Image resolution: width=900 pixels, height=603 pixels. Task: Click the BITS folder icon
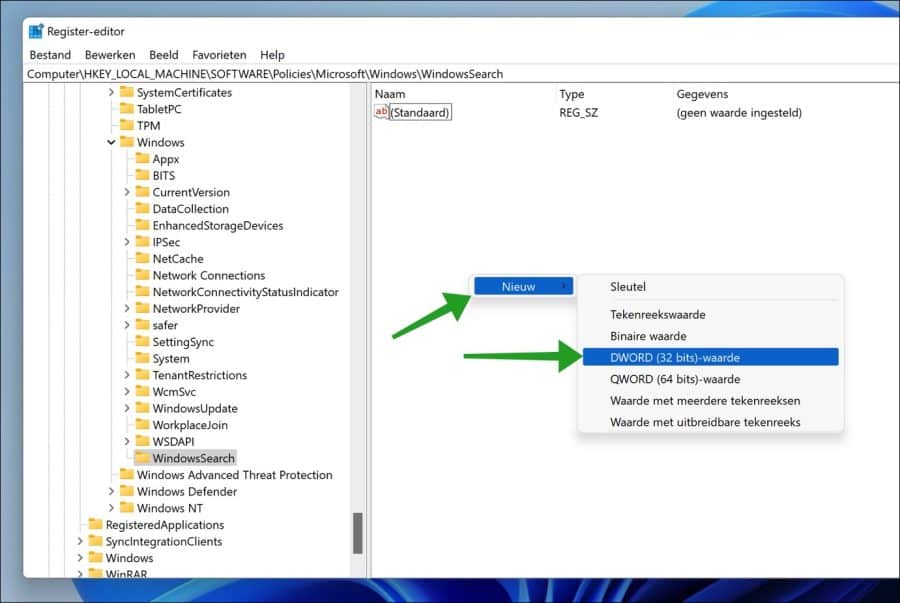tap(142, 175)
